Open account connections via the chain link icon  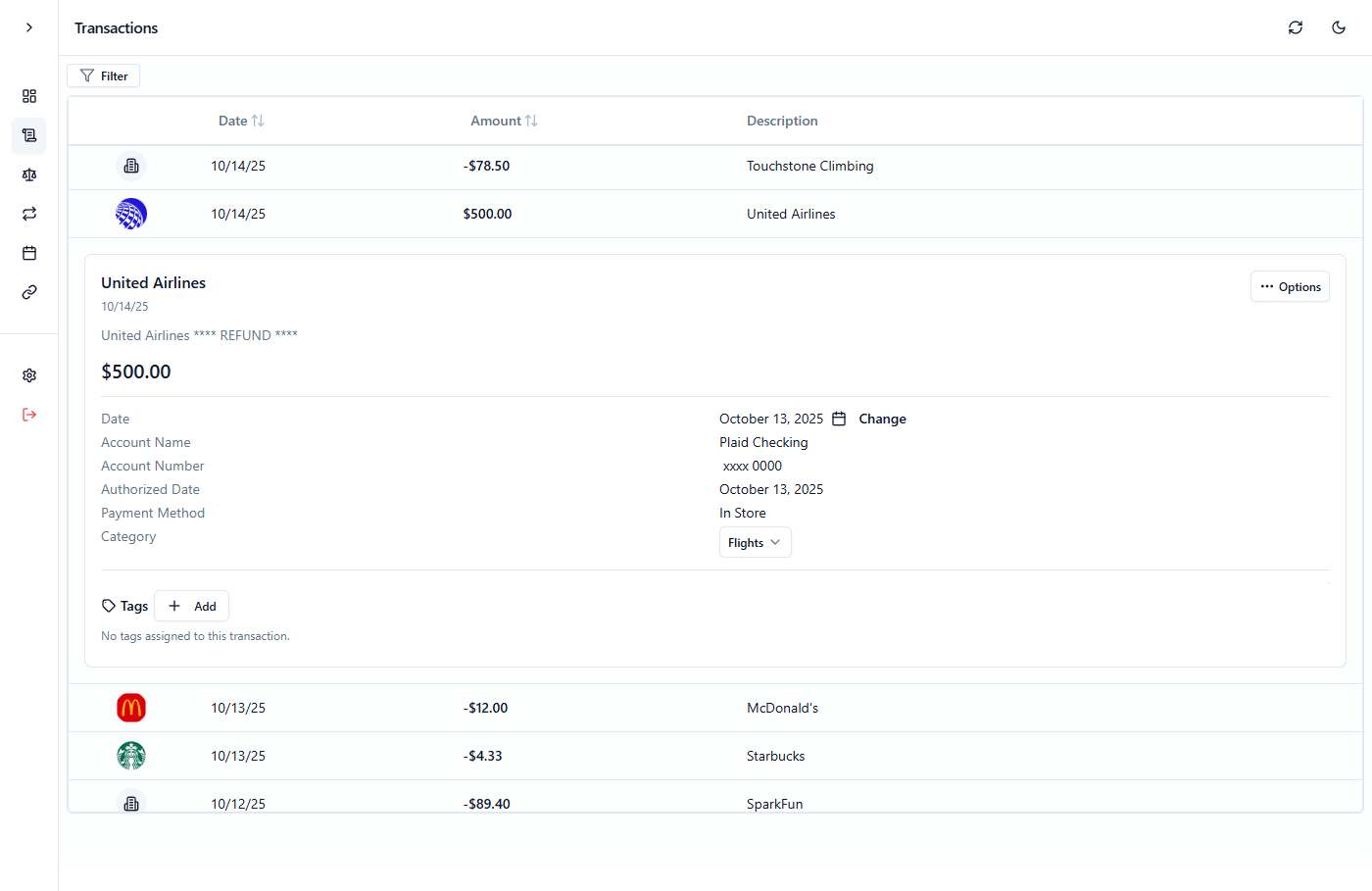(29, 291)
